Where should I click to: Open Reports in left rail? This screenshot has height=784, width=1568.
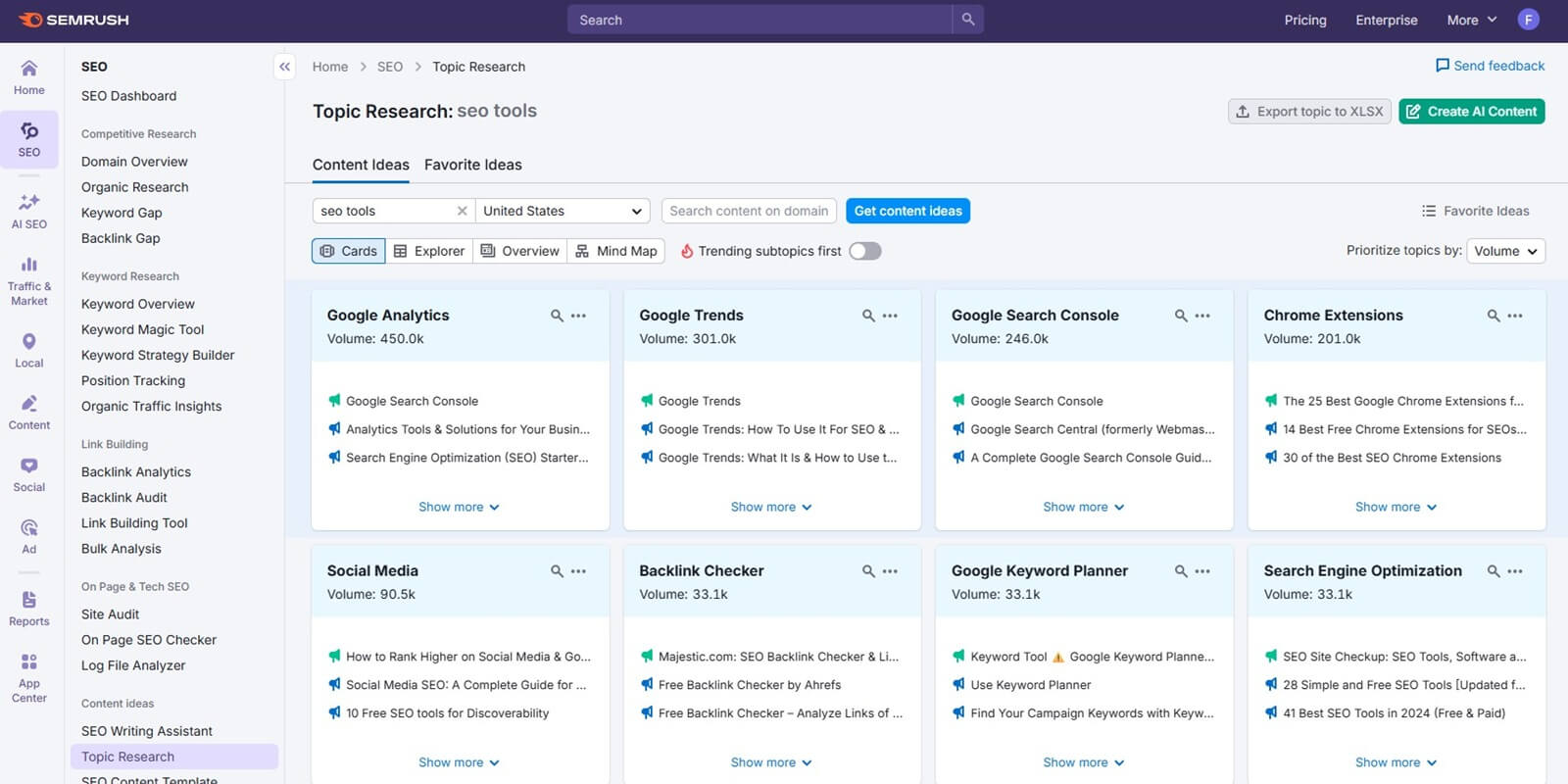[29, 609]
